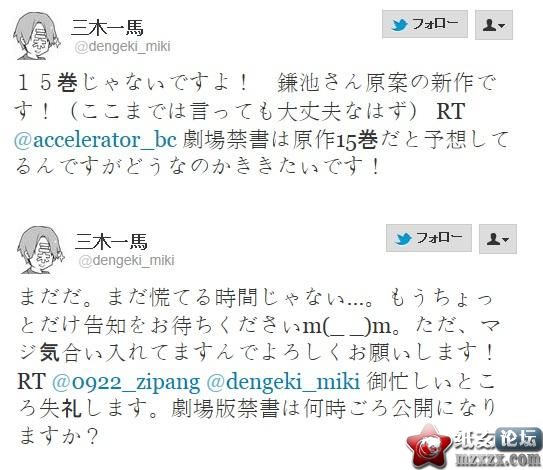The width and height of the screenshot is (543, 470).
Task: Click the mzxzx.com watermark text
Action: click(x=499, y=459)
